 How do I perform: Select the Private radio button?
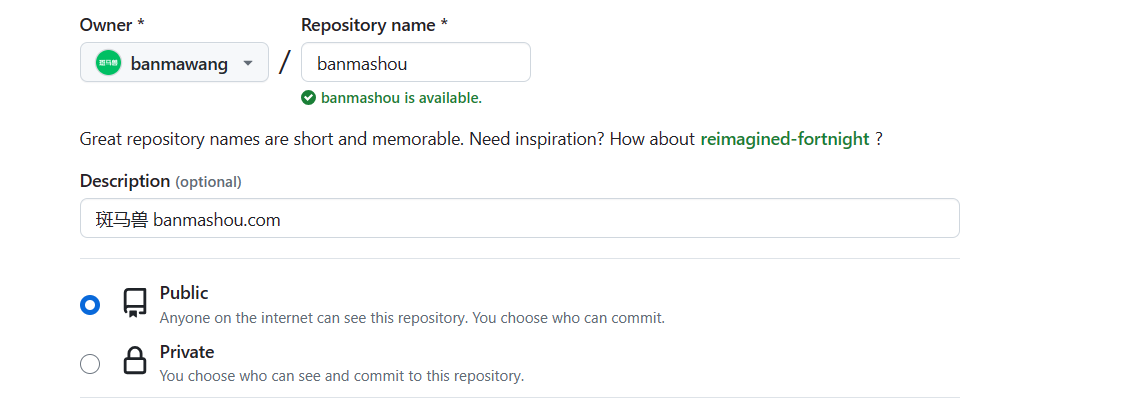click(x=90, y=363)
